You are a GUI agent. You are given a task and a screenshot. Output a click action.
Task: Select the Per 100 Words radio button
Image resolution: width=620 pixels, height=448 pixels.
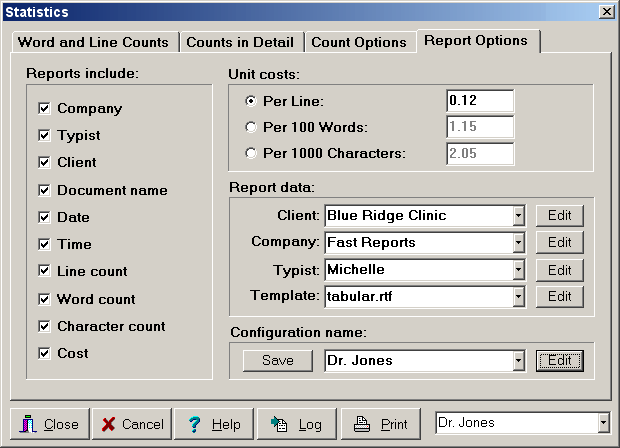click(x=250, y=127)
